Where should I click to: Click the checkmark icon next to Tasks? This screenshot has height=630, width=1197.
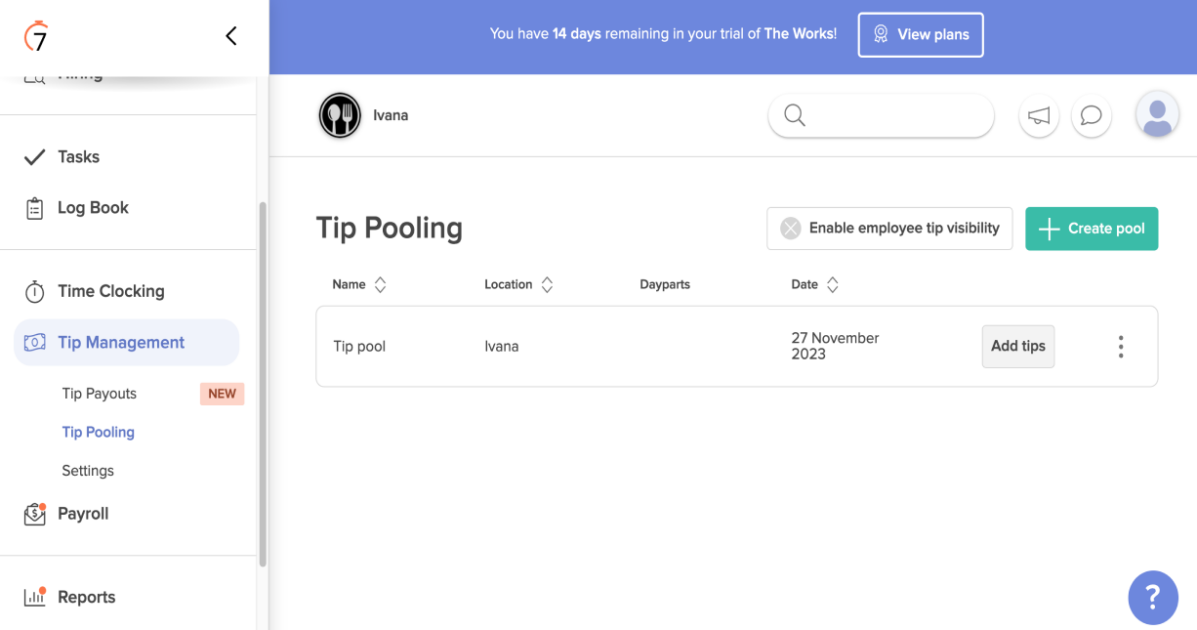33,157
